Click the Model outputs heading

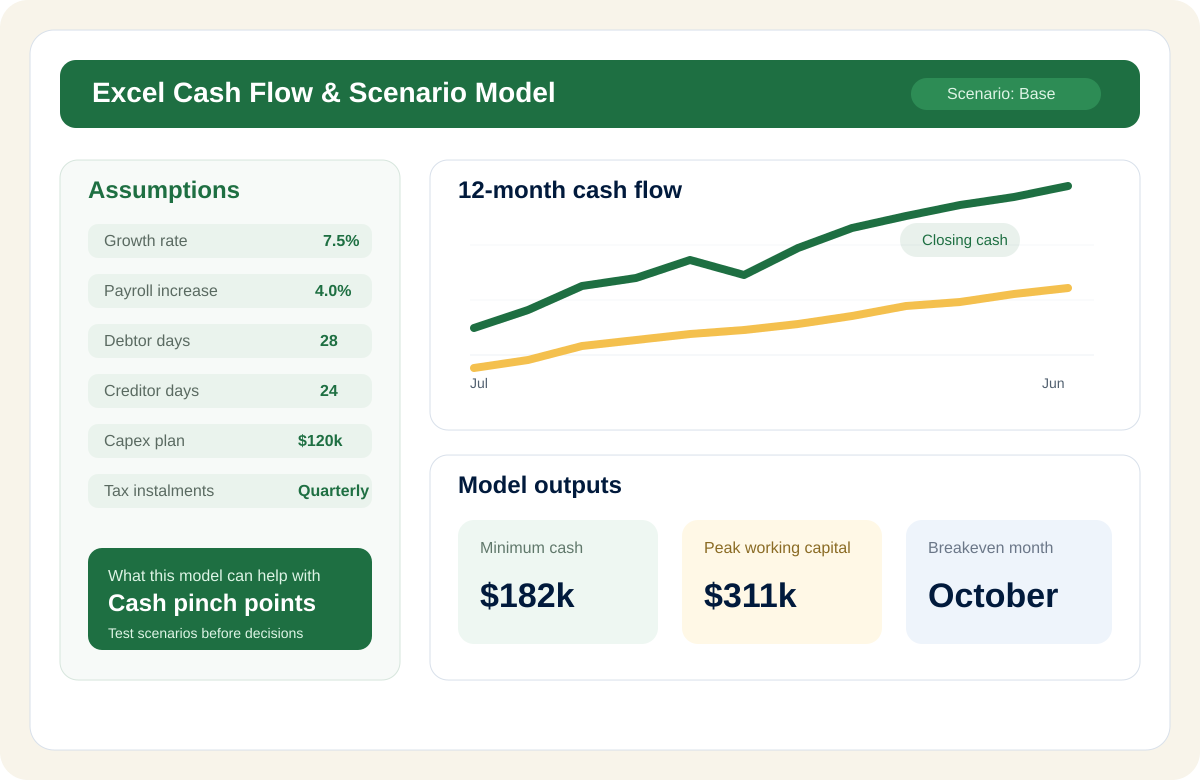point(540,485)
